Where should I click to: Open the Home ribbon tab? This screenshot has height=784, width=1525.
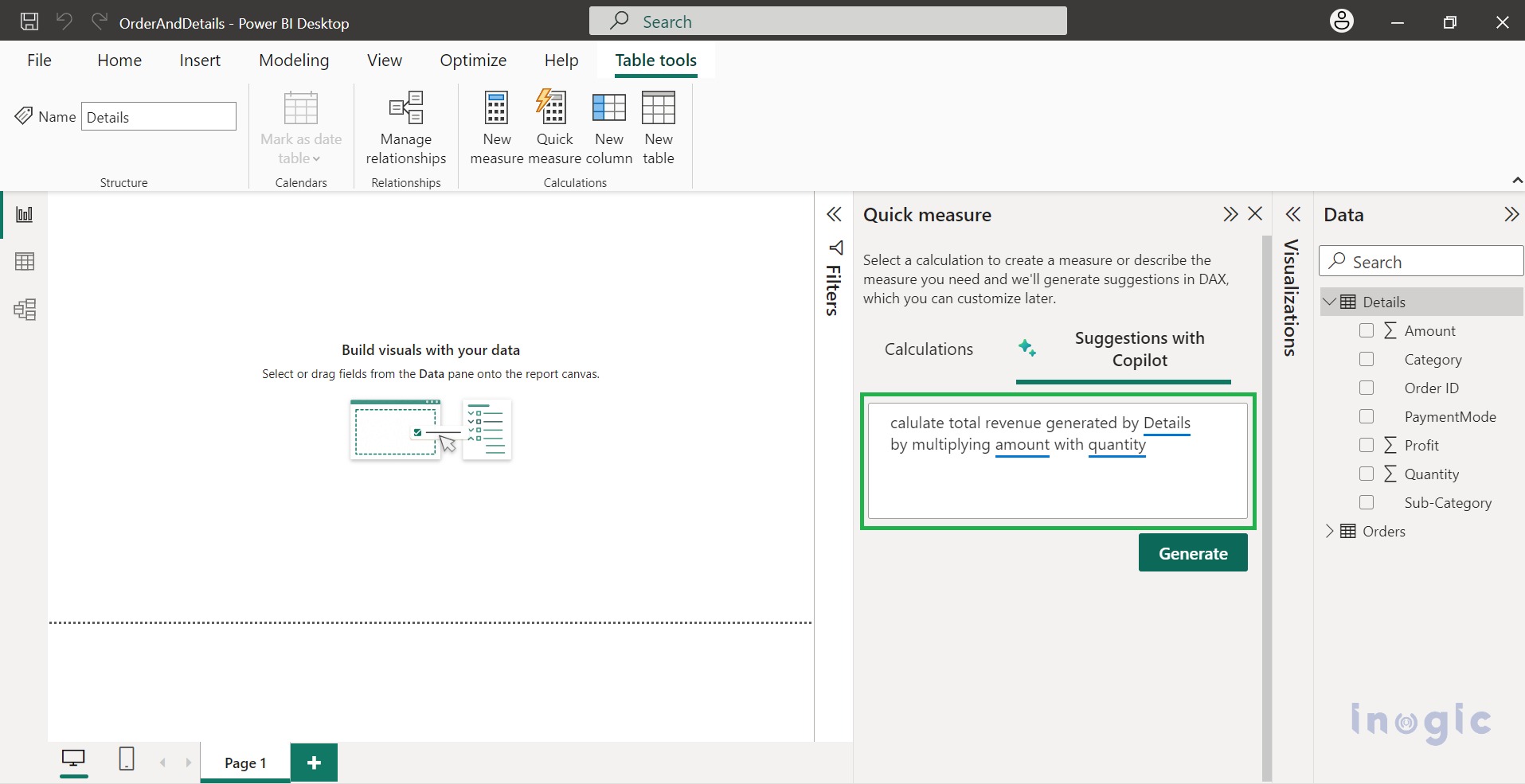[119, 60]
